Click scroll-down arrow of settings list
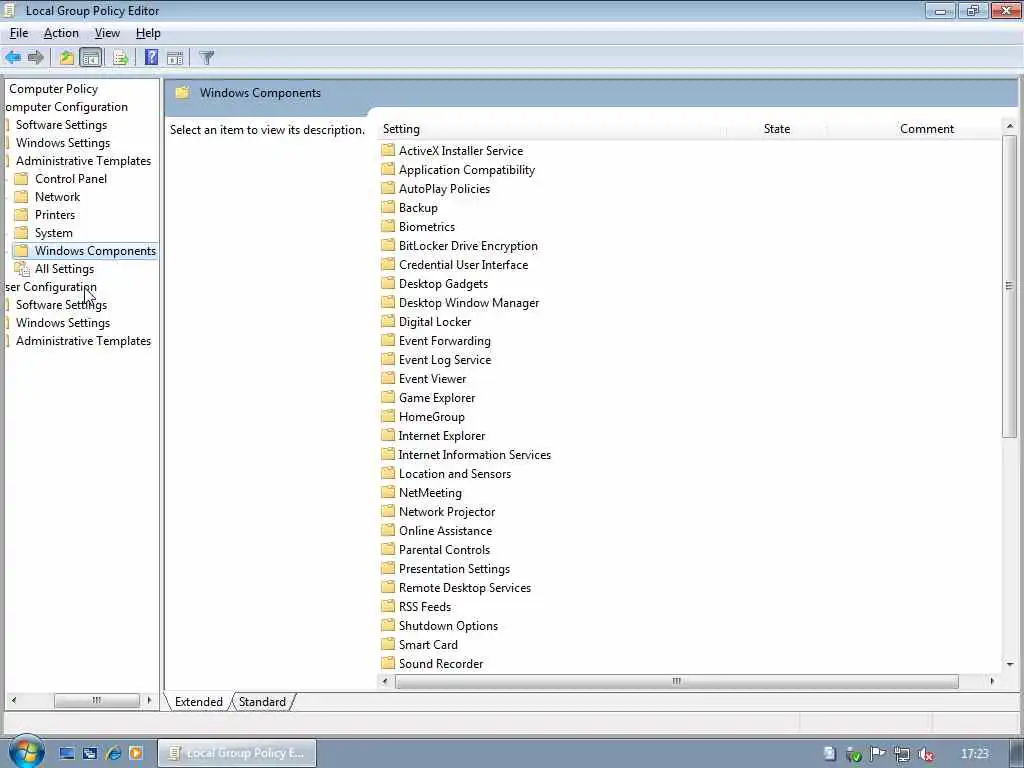 (x=1010, y=664)
